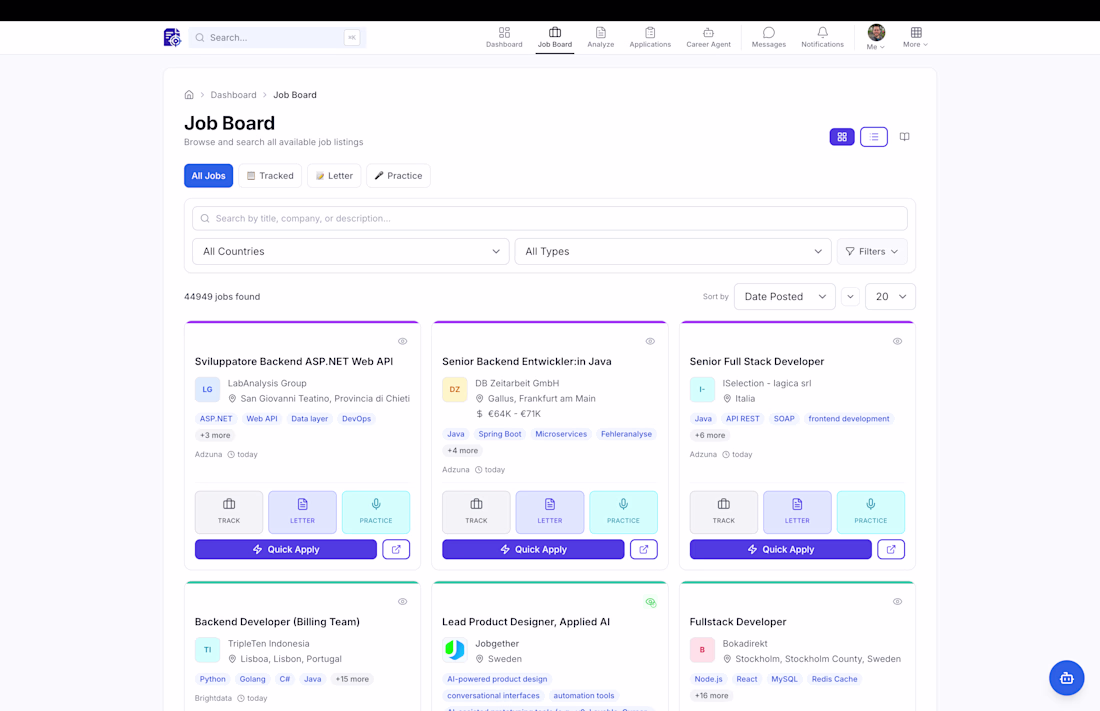Switch to list view layout
The height and width of the screenshot is (711, 1100).
tap(873, 137)
